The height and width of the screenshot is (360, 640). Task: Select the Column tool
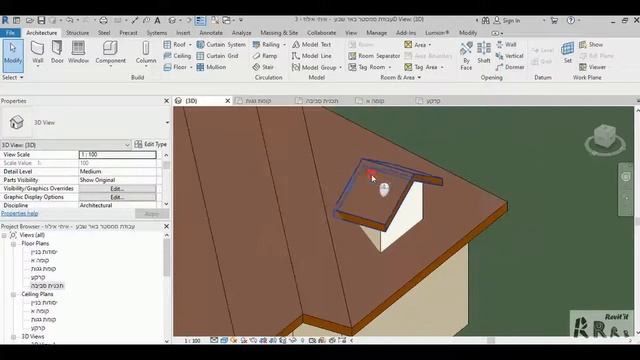(146, 52)
